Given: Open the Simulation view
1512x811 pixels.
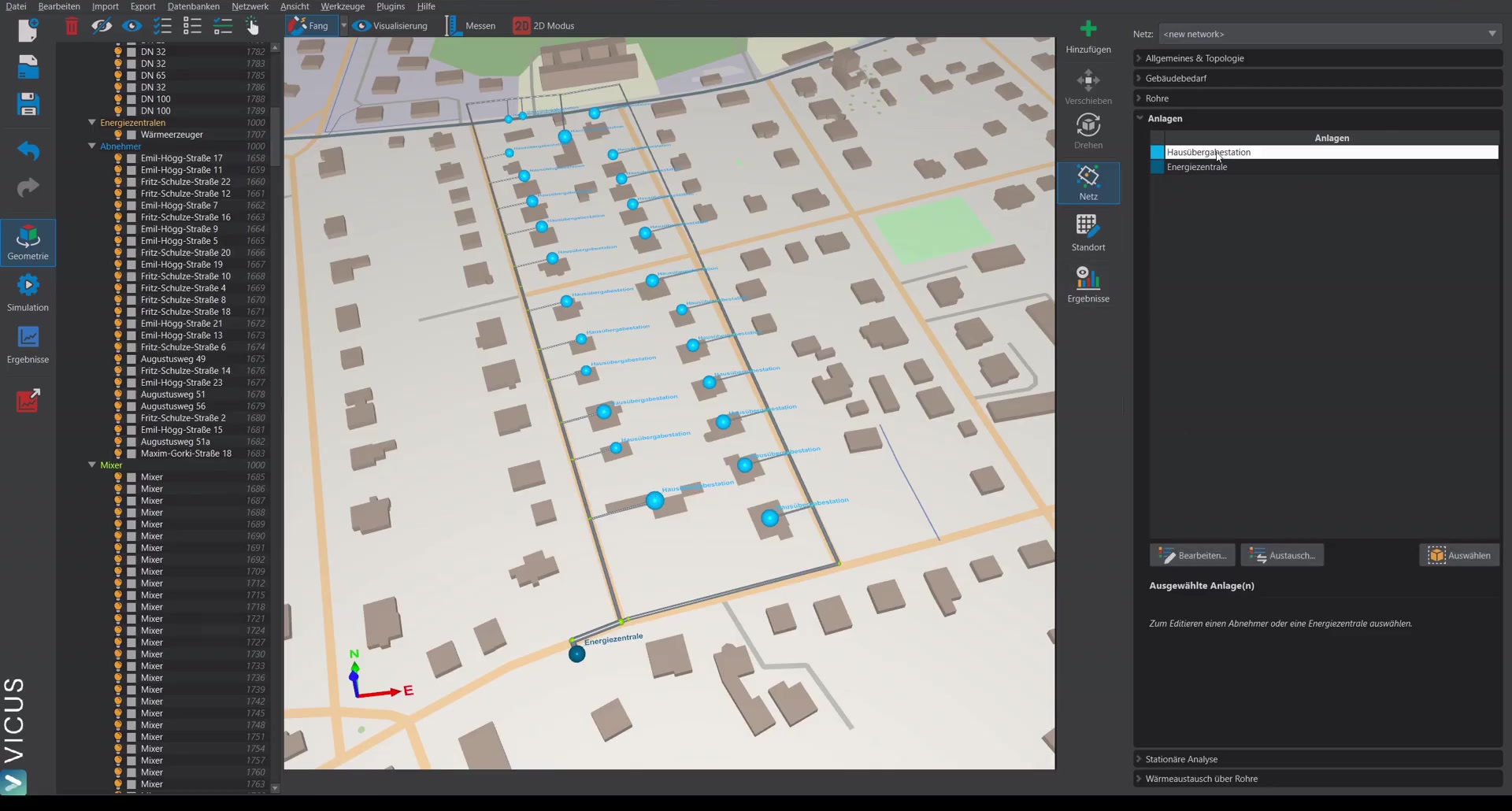Looking at the screenshot, I should [28, 293].
